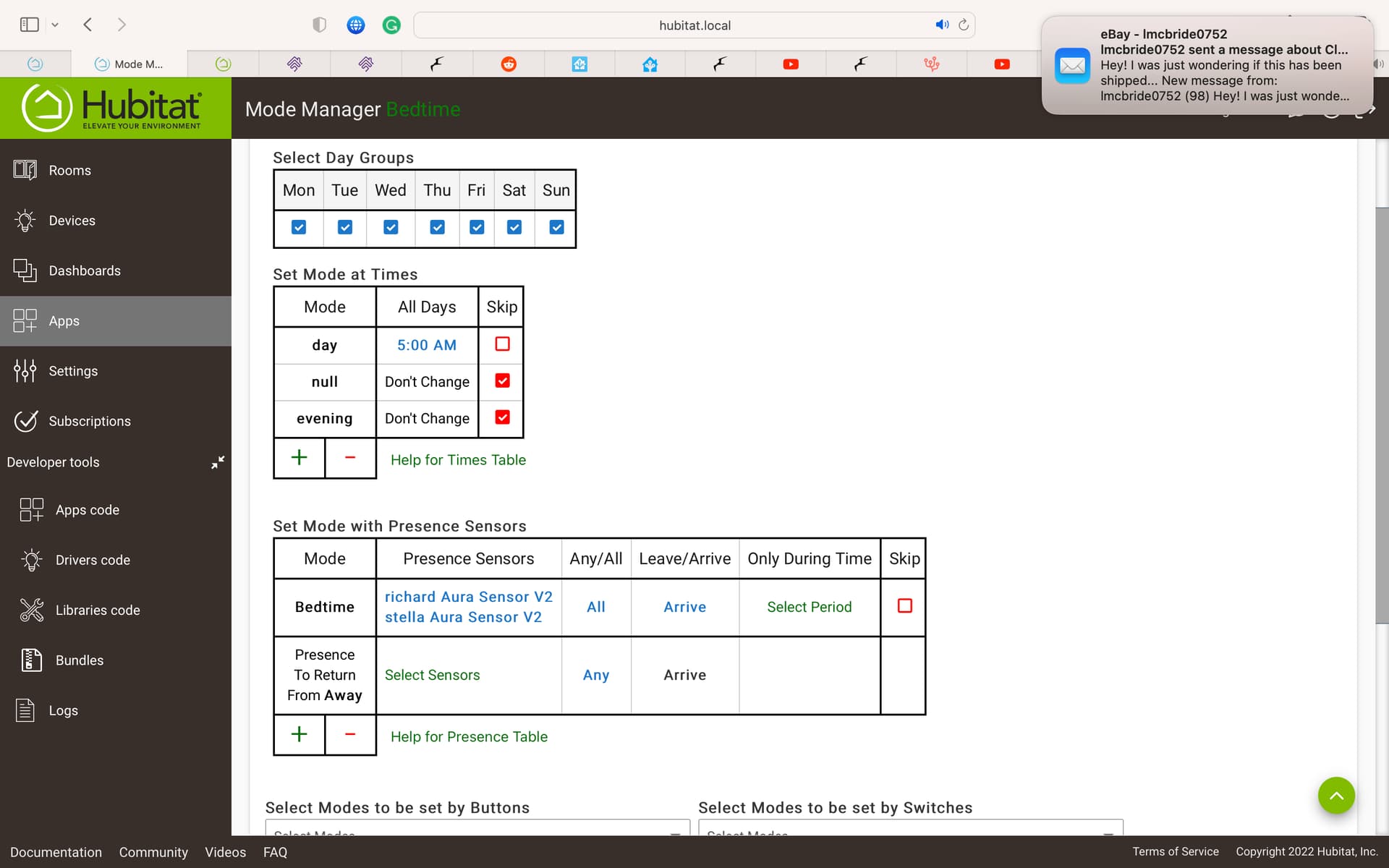The width and height of the screenshot is (1389, 868).
Task: Open the Community footer link
Action: [x=153, y=852]
